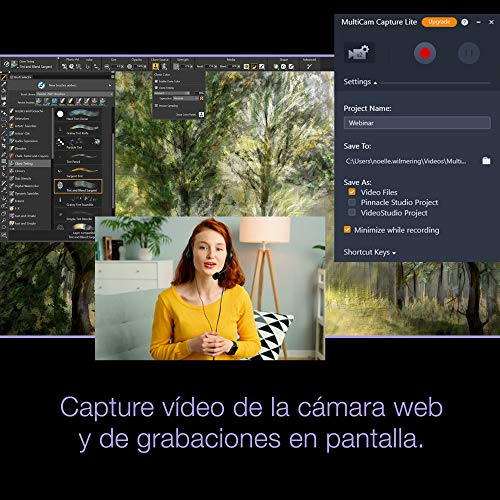
Task: Click third Shape group icon in property bar
Action: 291,67
